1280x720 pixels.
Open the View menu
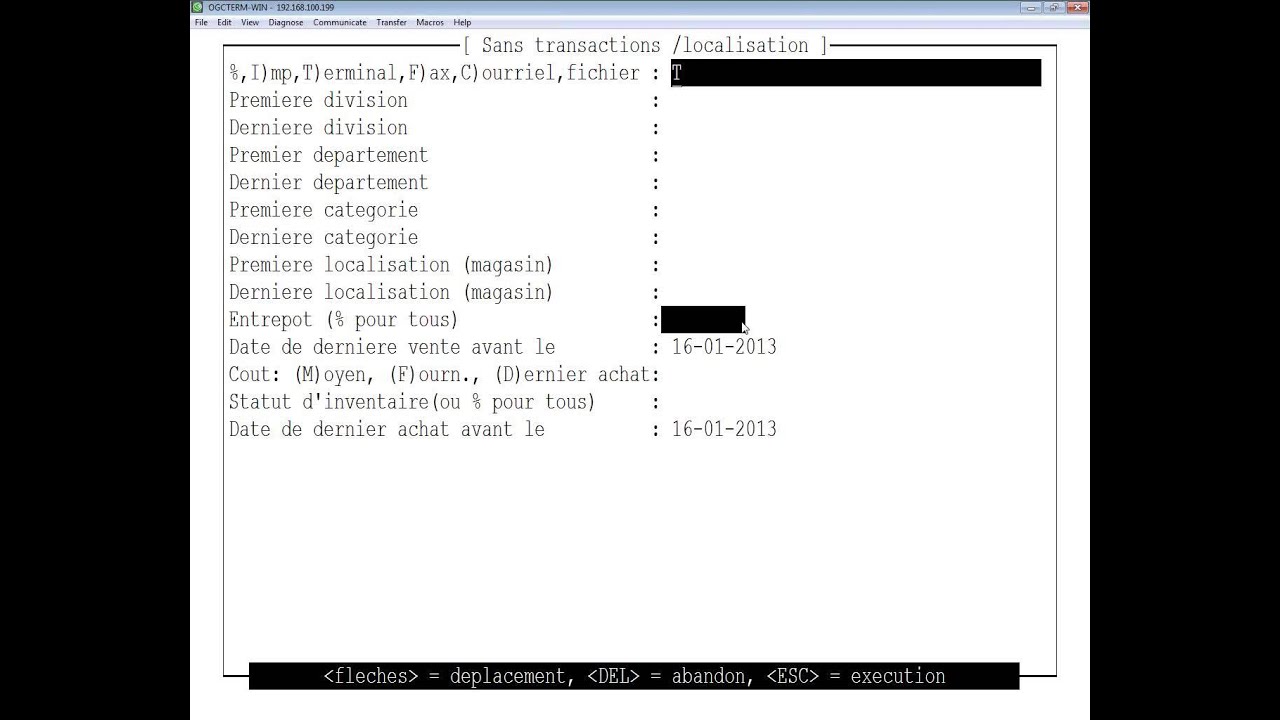(250, 22)
